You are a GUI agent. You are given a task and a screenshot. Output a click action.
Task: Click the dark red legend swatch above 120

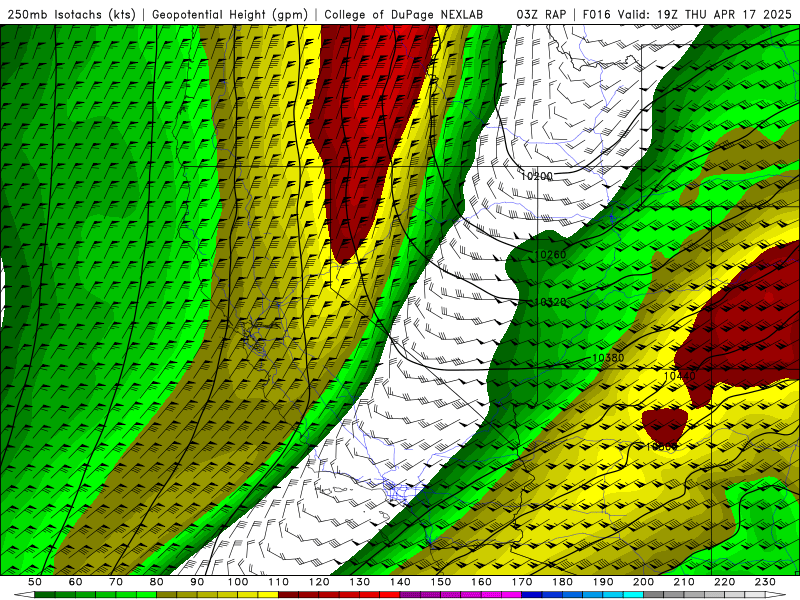pos(329,595)
